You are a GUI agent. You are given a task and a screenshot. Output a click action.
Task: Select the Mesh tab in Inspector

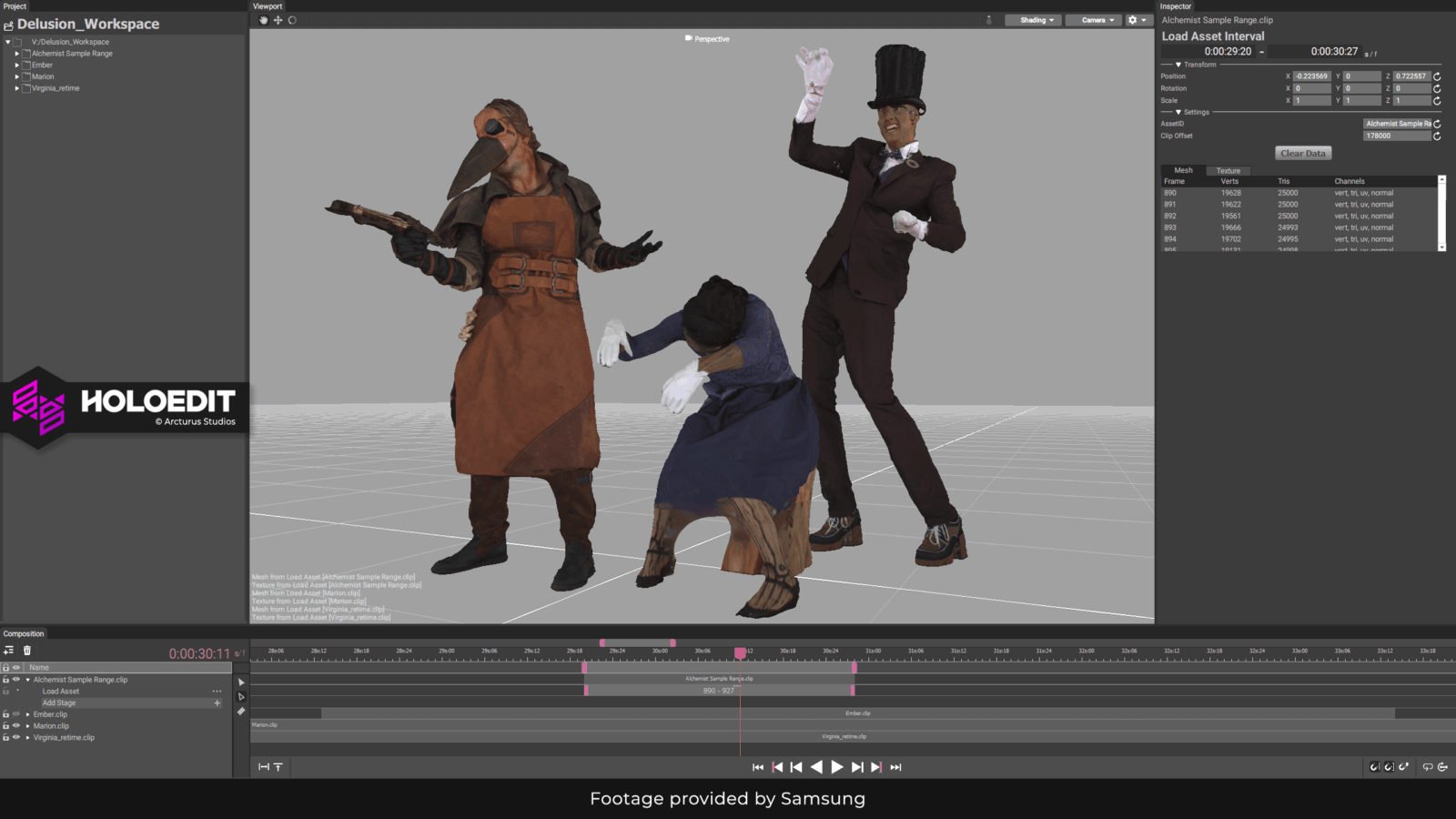point(1183,171)
